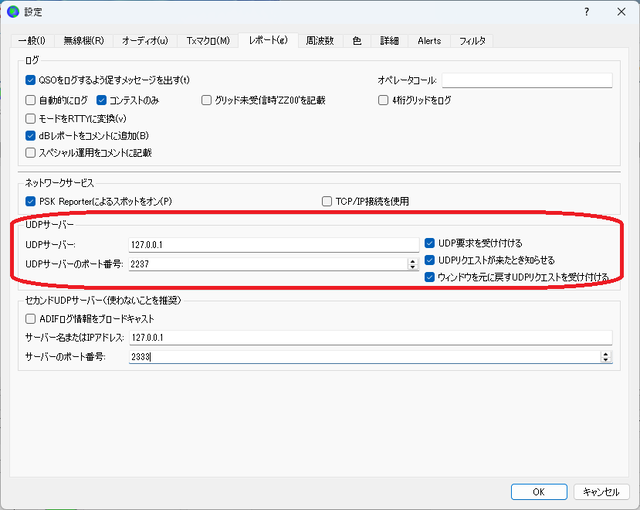Enable 自動的にログ checkbox
Screen dimensions: 640x510
(31, 100)
